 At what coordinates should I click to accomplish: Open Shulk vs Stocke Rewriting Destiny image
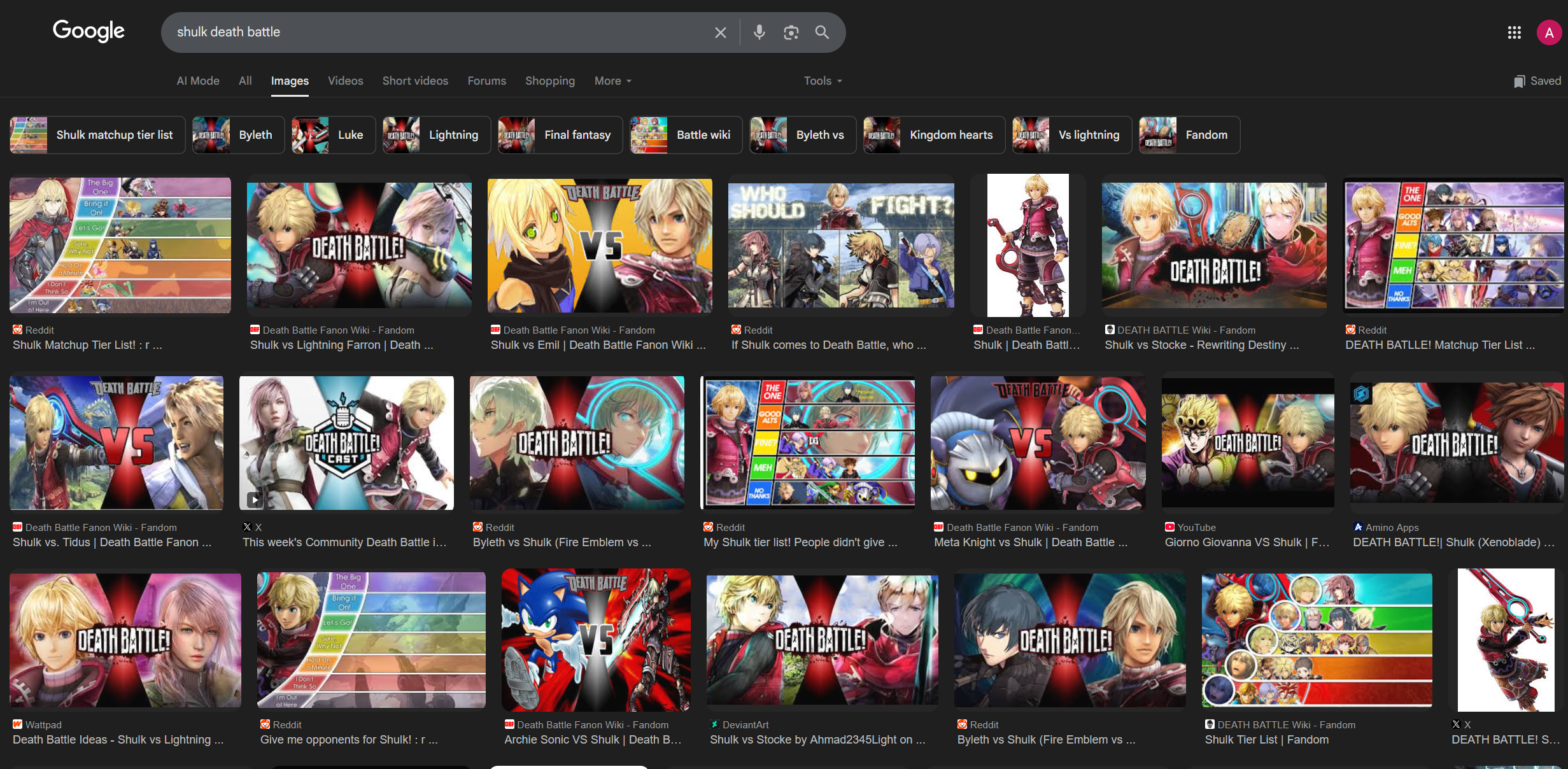(1214, 246)
